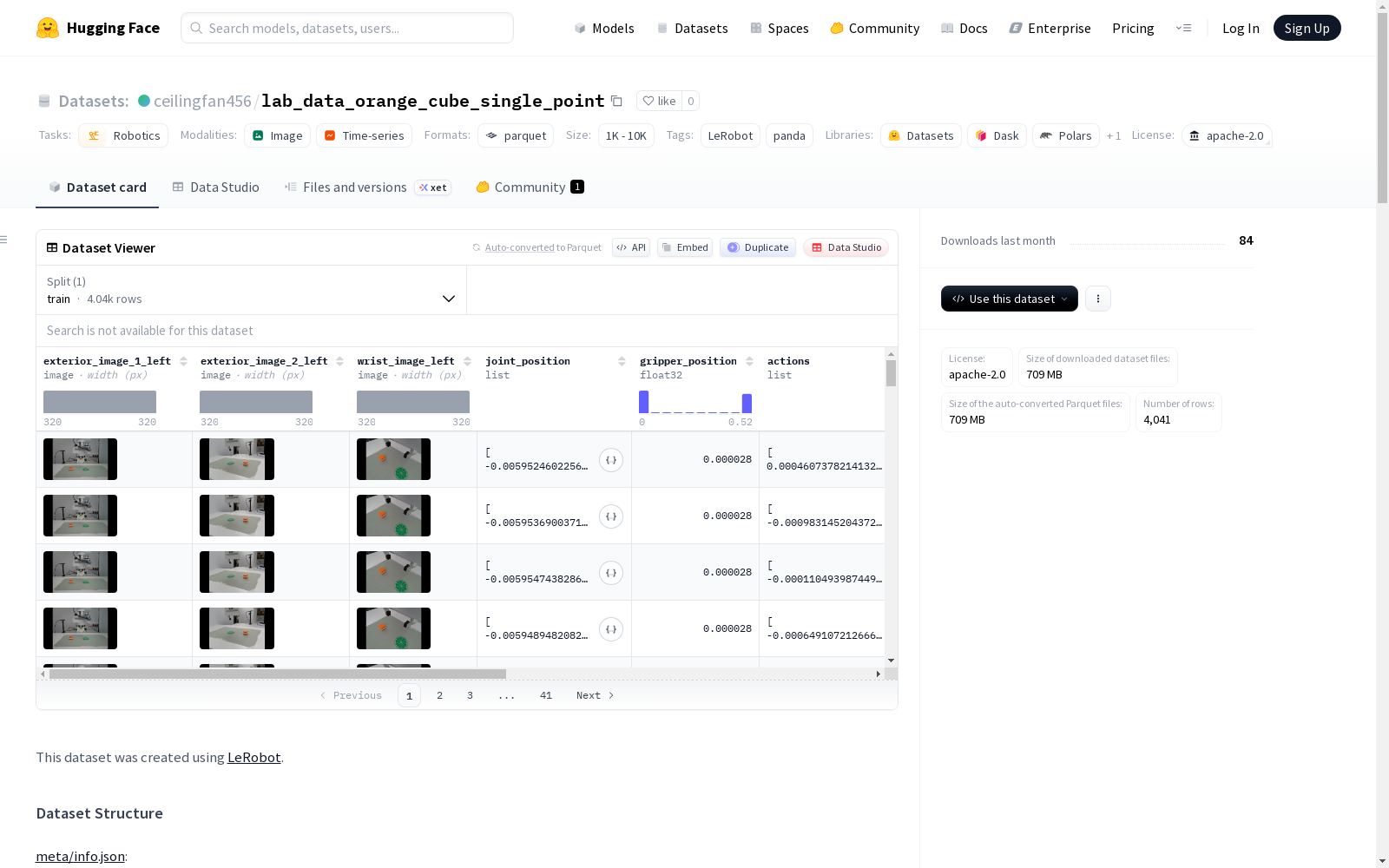Sort by joint_position column arrows
The image size is (1389, 868).
pos(622,361)
